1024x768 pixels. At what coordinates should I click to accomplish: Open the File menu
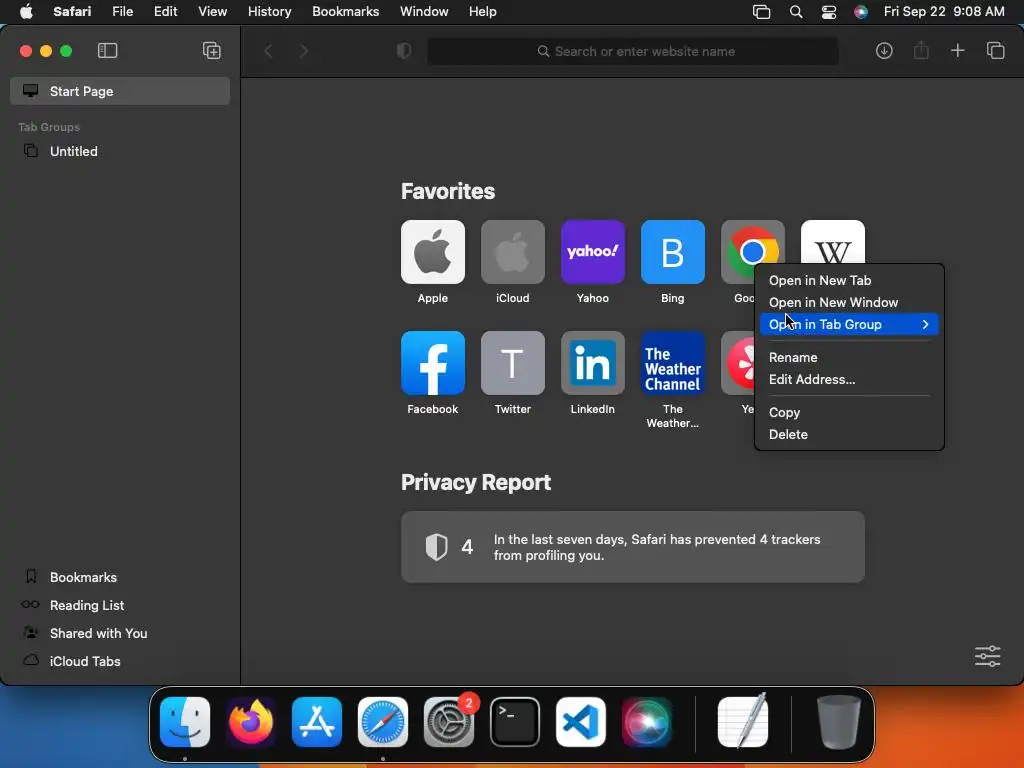coord(123,12)
